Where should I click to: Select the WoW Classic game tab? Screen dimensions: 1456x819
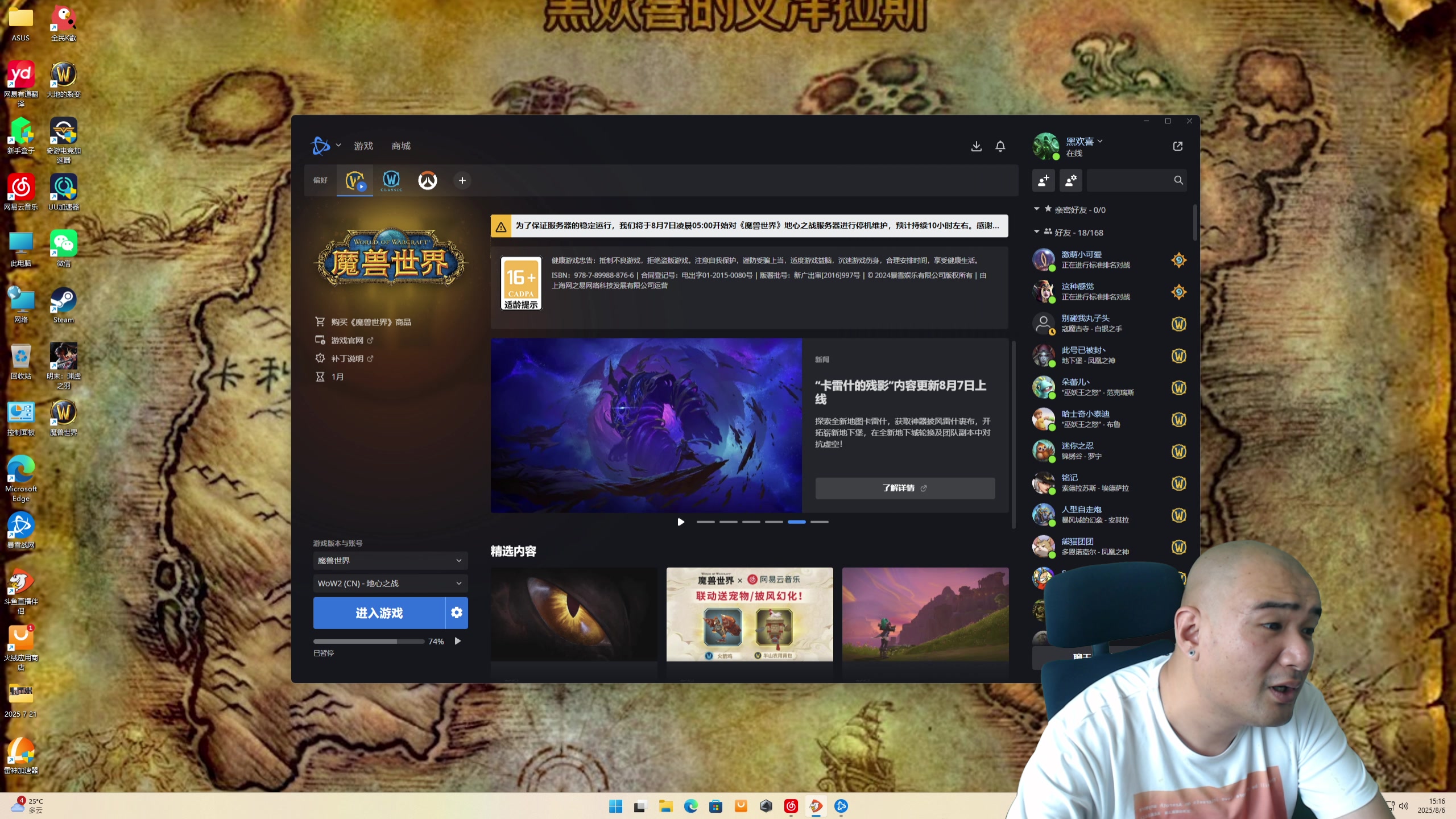click(x=391, y=180)
